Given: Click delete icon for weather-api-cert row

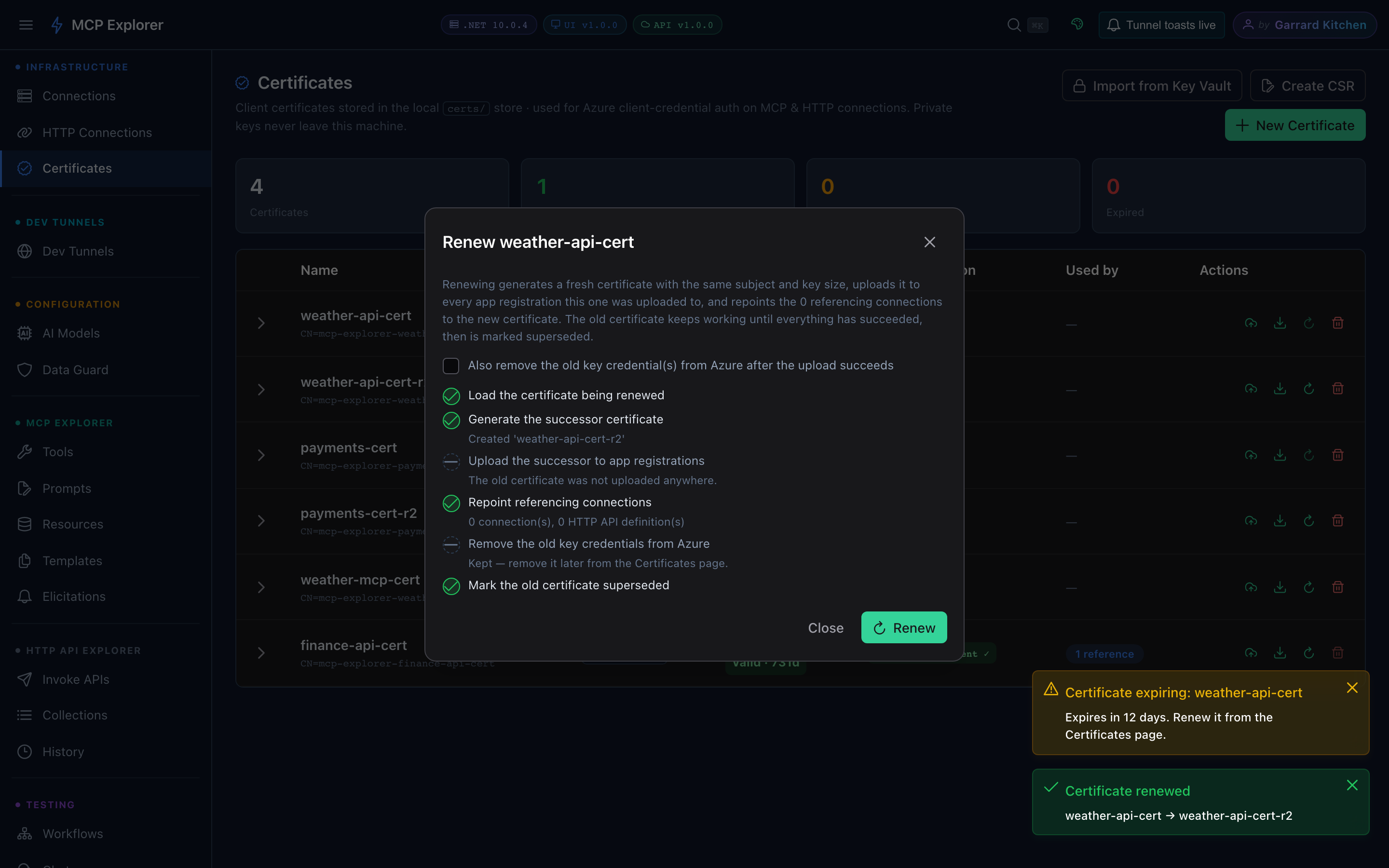Looking at the screenshot, I should click(x=1337, y=323).
